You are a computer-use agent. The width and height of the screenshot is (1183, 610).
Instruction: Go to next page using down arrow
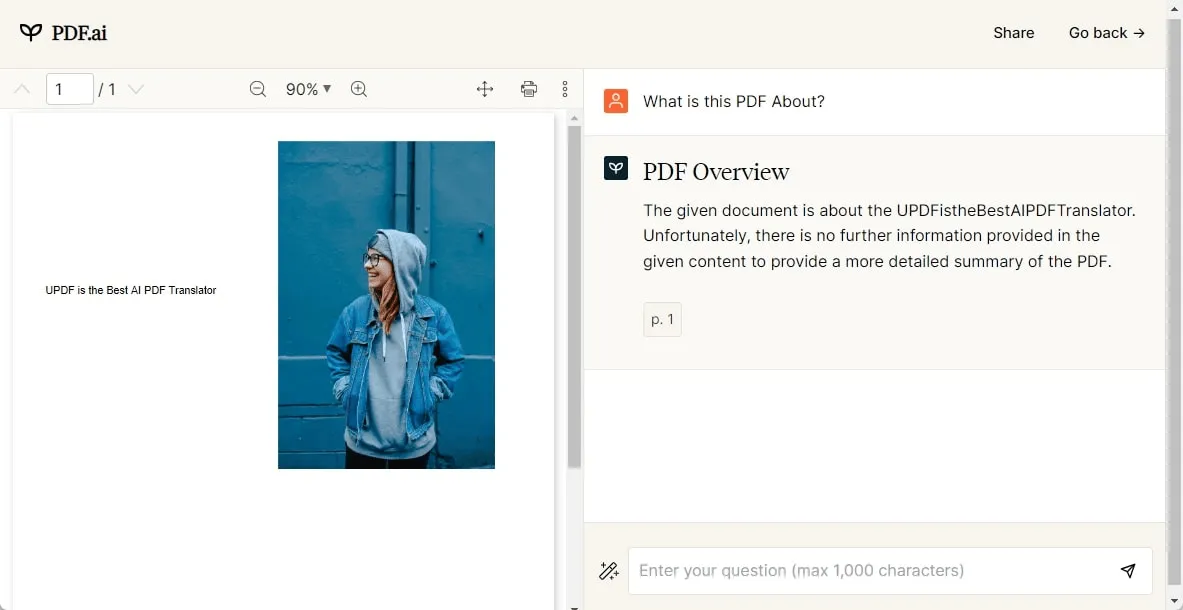pyautogui.click(x=136, y=89)
